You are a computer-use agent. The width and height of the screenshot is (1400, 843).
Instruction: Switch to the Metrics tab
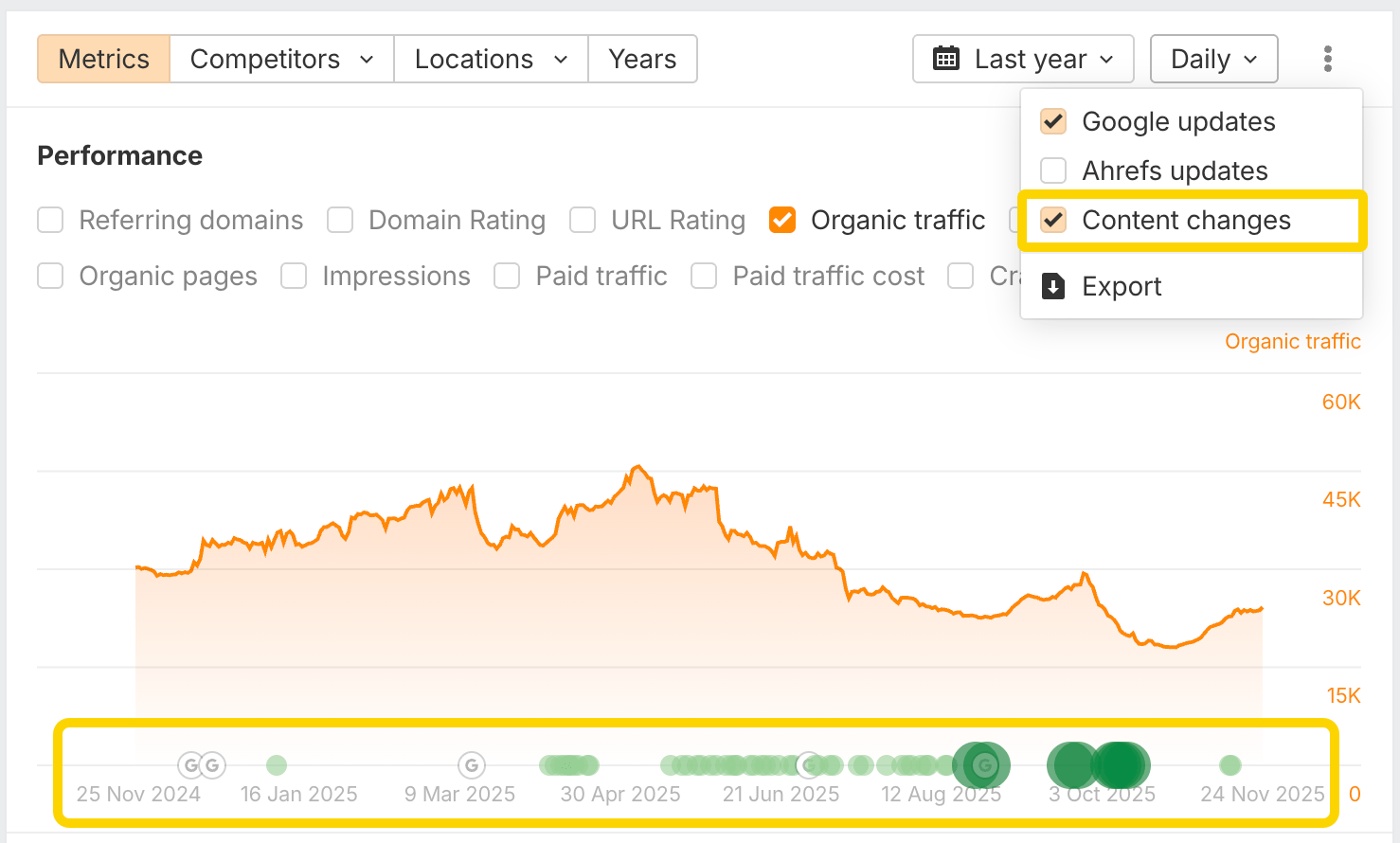pos(104,59)
